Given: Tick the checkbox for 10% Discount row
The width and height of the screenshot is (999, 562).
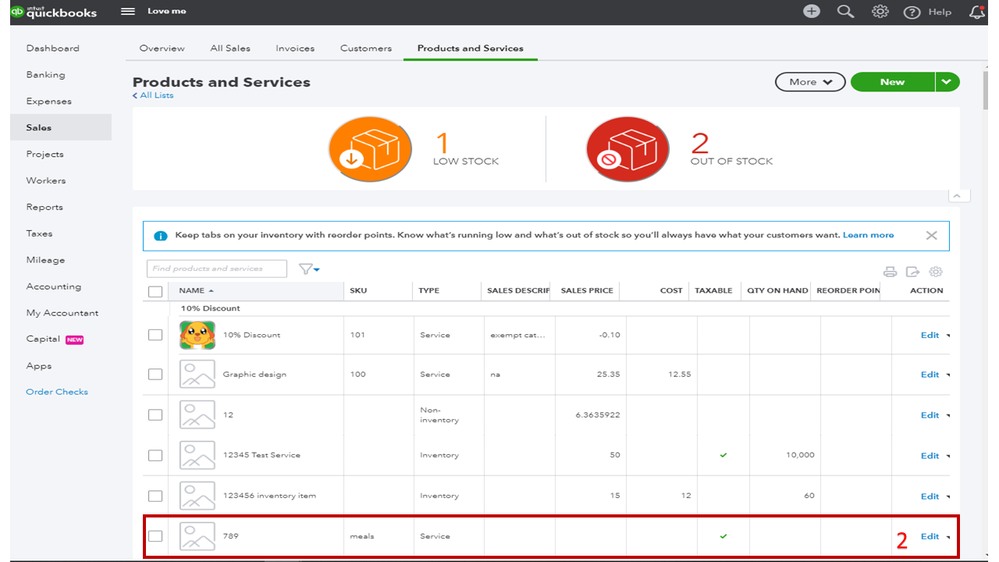Looking at the screenshot, I should click(x=155, y=335).
